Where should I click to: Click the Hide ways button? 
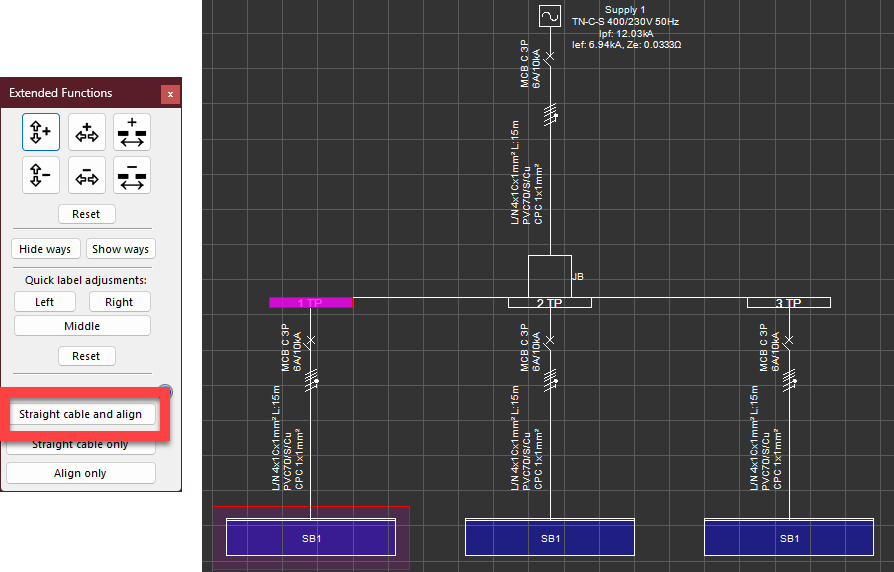click(x=45, y=249)
